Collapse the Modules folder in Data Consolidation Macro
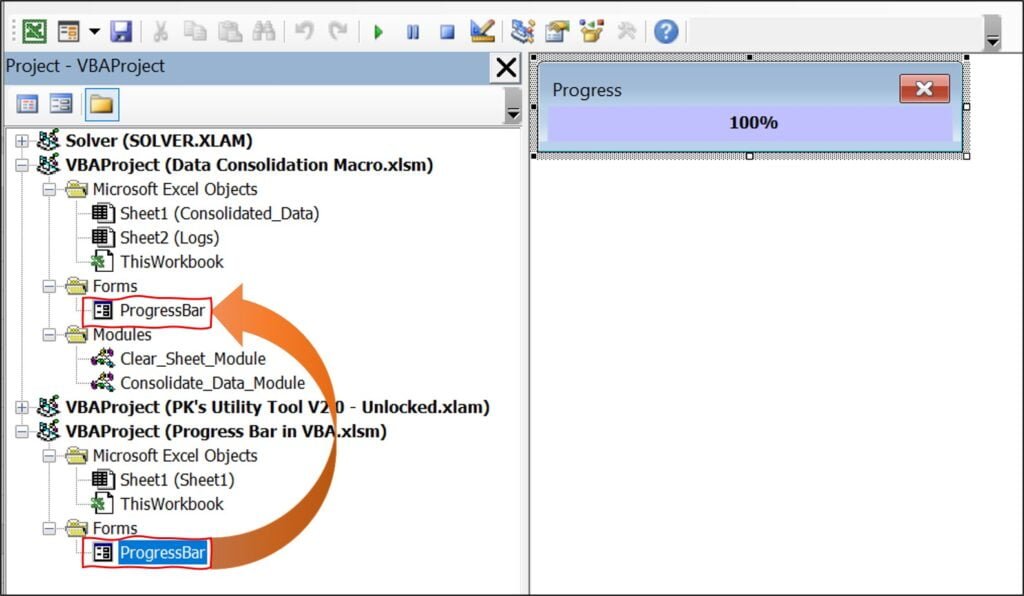 pos(48,335)
